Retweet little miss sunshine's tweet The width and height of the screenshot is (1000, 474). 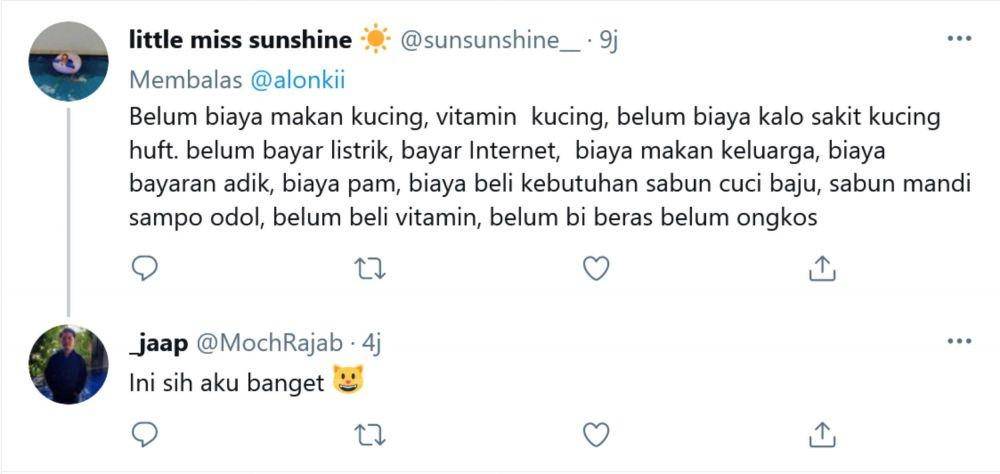(370, 269)
